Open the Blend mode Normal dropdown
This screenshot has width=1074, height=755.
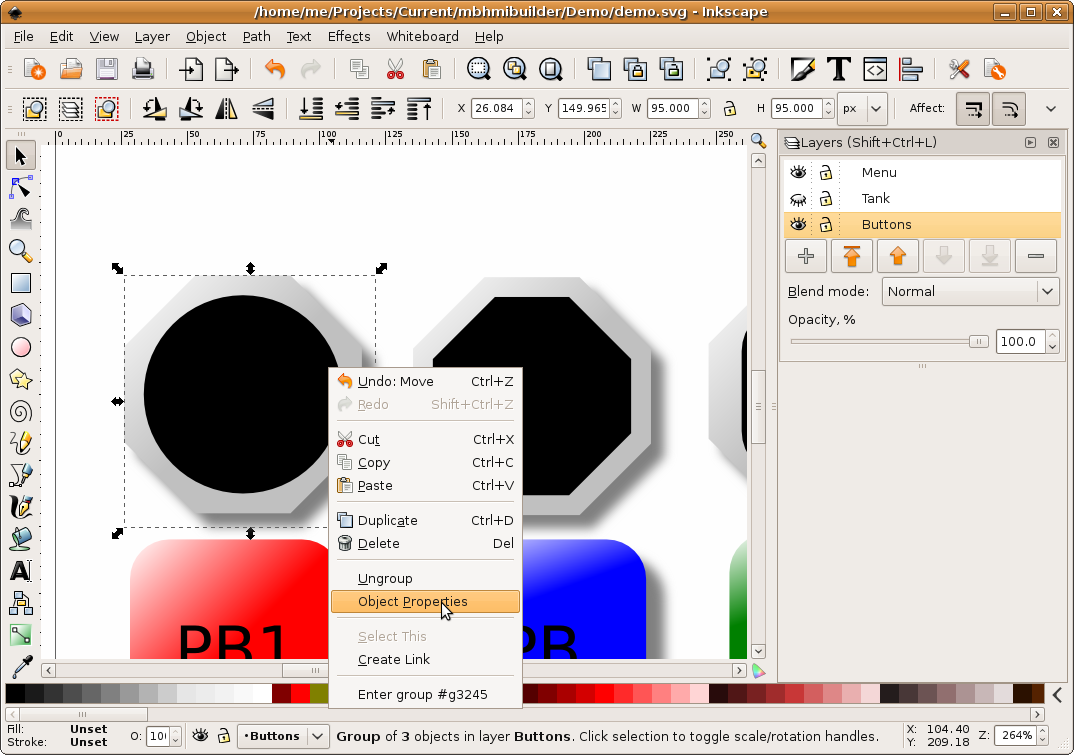[x=970, y=291]
